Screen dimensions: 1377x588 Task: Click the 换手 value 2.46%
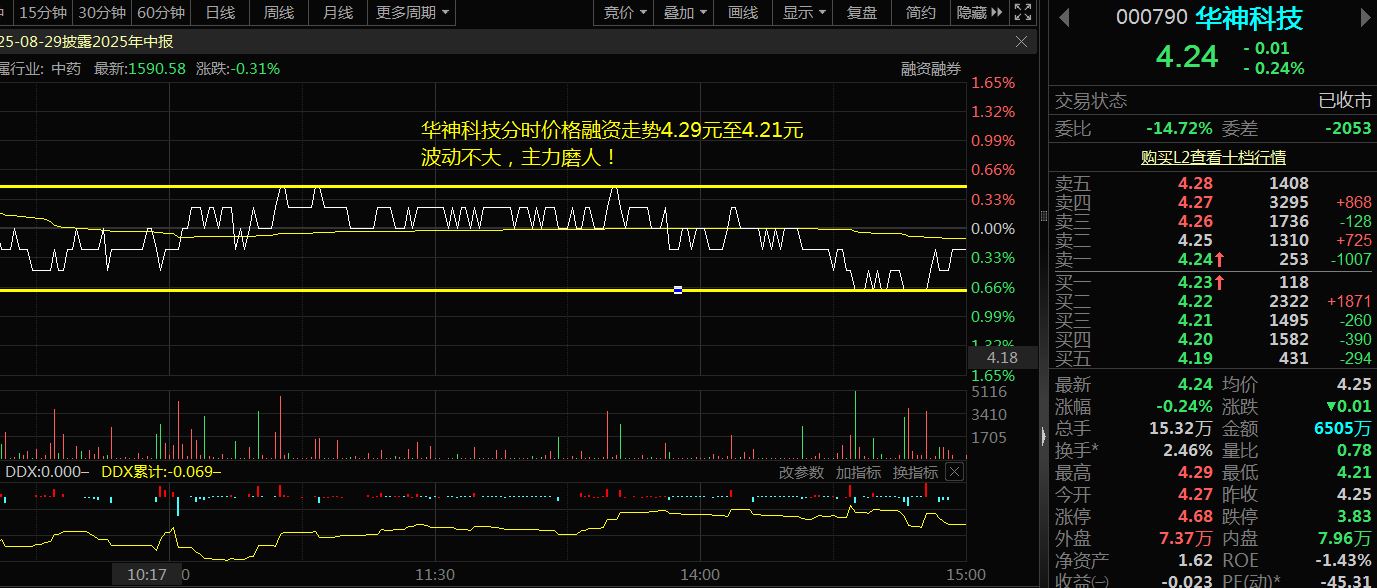(1187, 450)
